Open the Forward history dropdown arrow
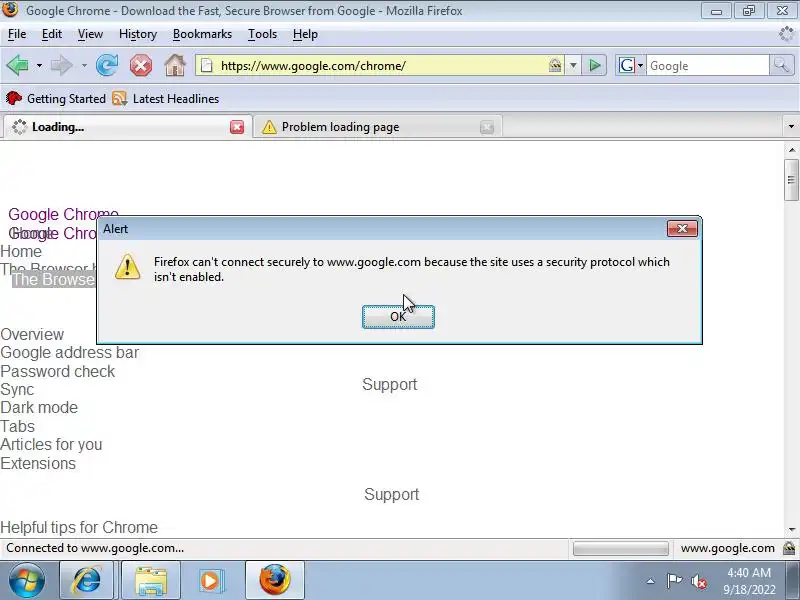Image resolution: width=800 pixels, height=600 pixels. pos(84,66)
